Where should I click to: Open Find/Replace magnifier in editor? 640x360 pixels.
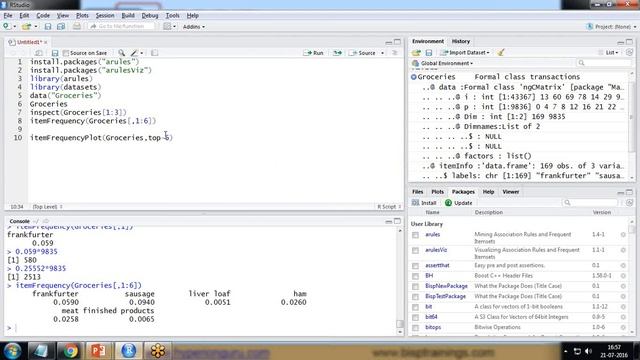tap(121, 53)
